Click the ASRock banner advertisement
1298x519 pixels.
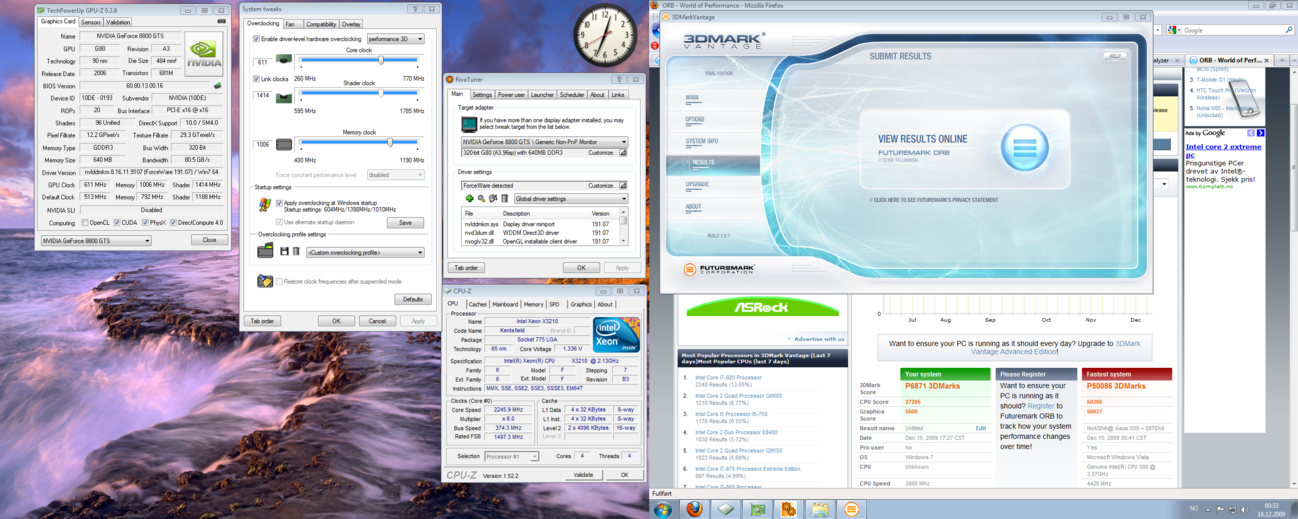pyautogui.click(x=762, y=309)
